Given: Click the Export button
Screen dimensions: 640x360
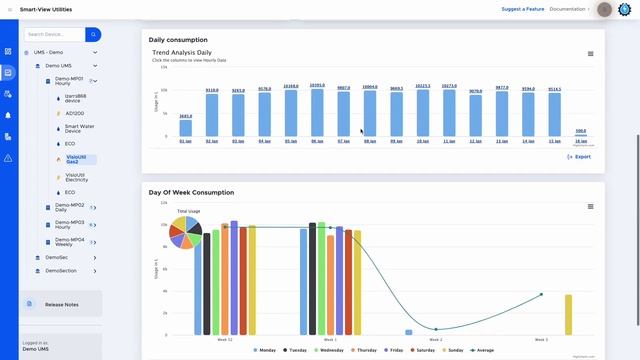Looking at the screenshot, I should click(579, 157).
